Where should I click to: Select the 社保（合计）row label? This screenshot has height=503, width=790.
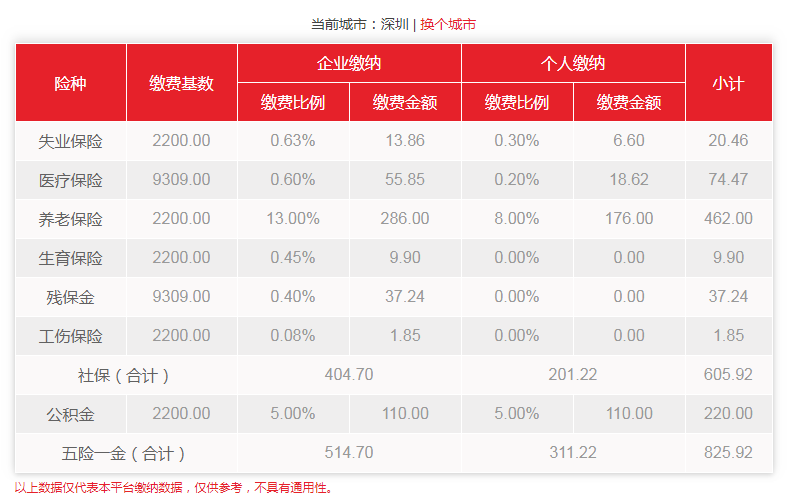(123, 375)
